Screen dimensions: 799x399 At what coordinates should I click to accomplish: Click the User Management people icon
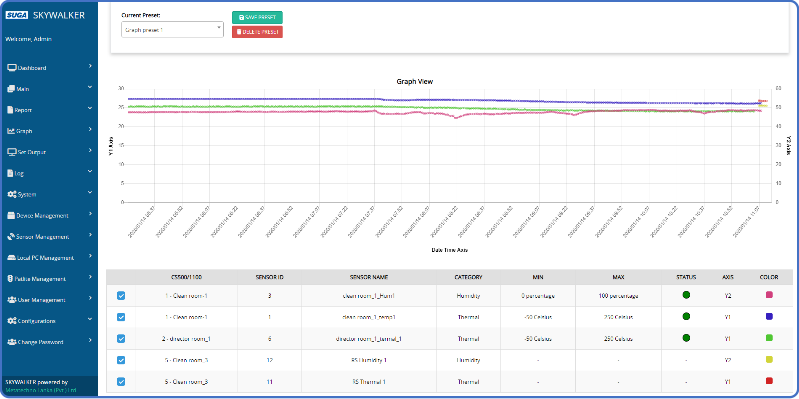12,300
